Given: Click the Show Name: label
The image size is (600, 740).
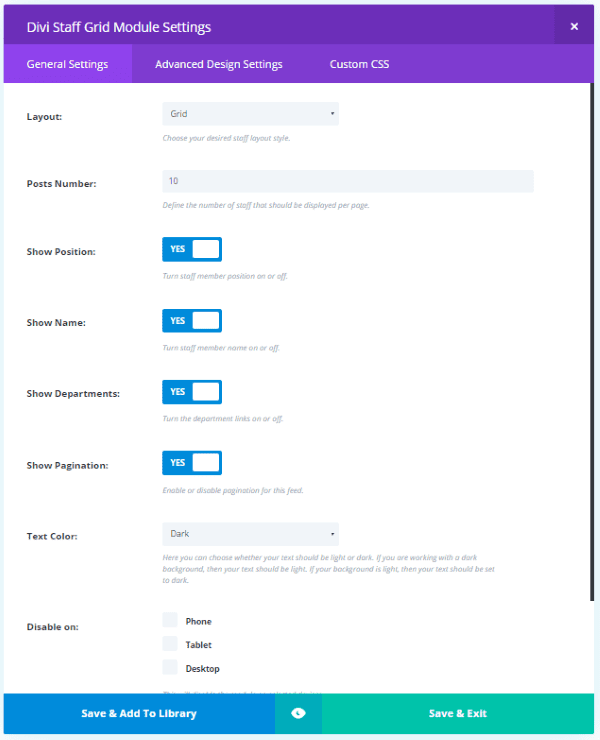Looking at the screenshot, I should point(56,323).
